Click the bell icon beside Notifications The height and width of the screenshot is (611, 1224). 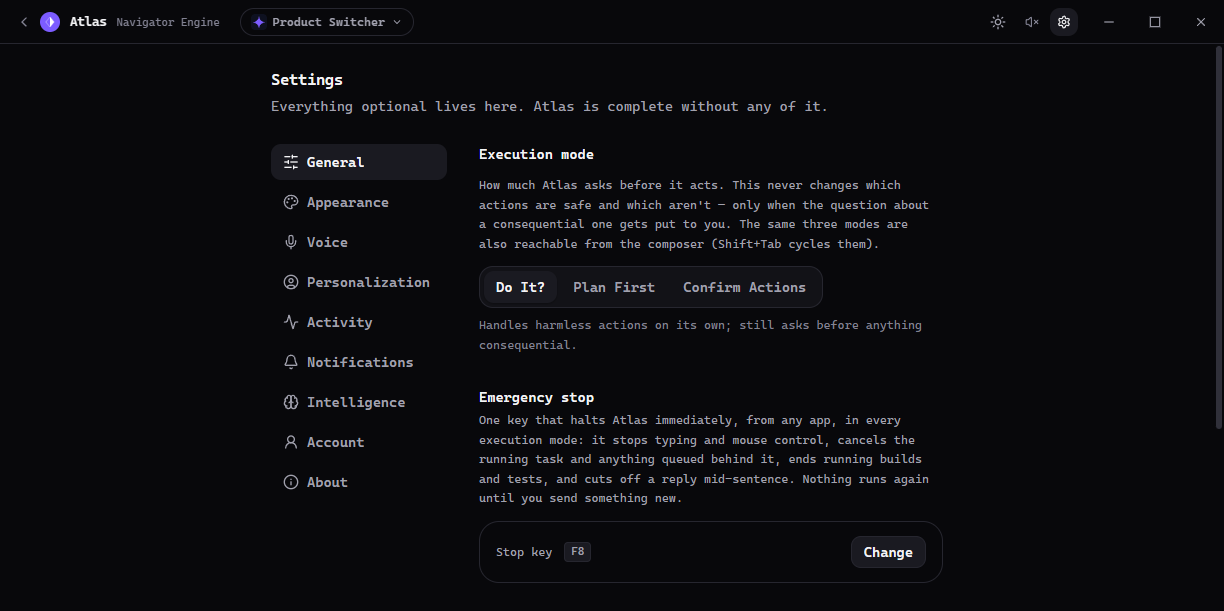tap(291, 362)
